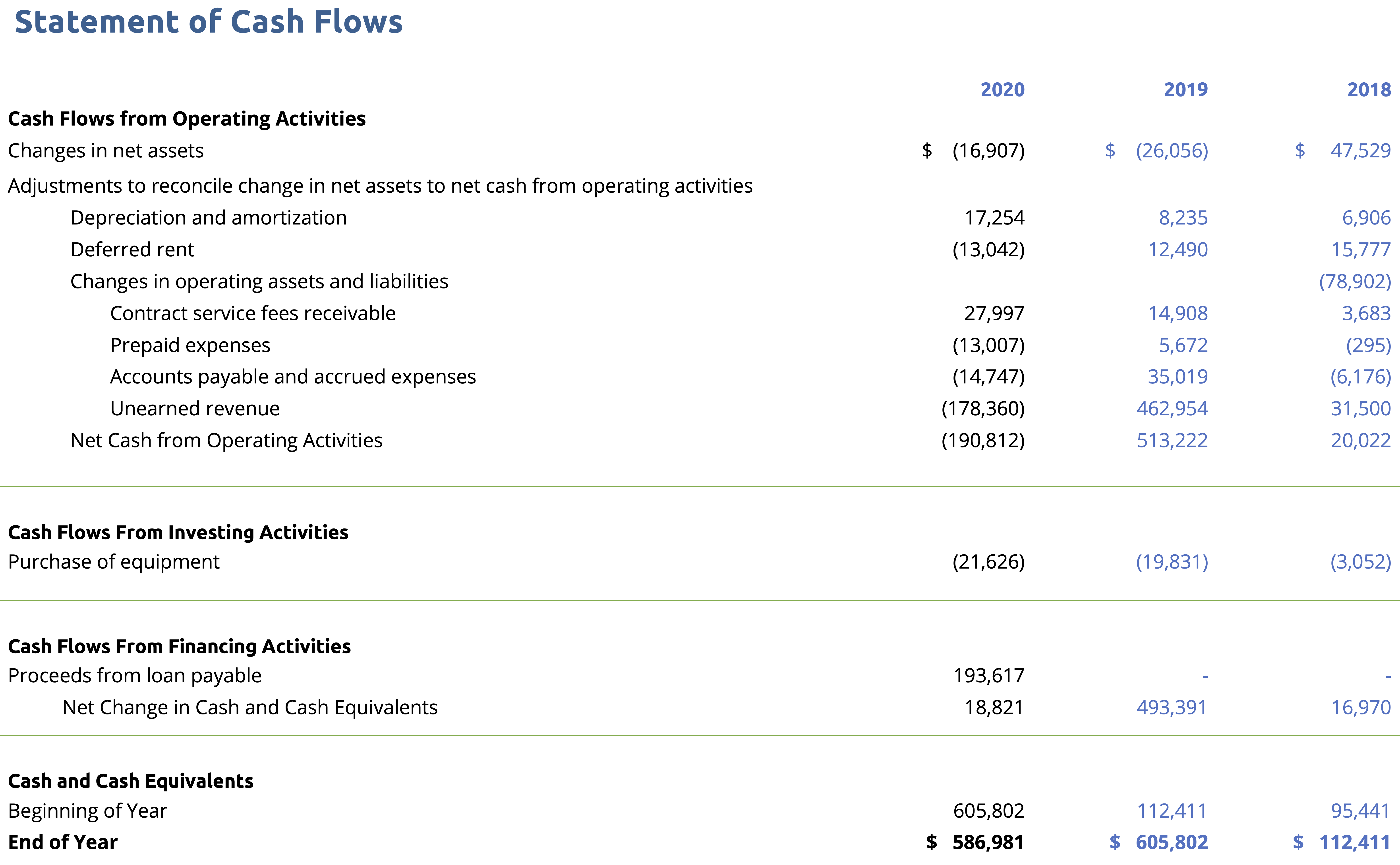Select 2018 depreciation value 6,906

click(1366, 218)
